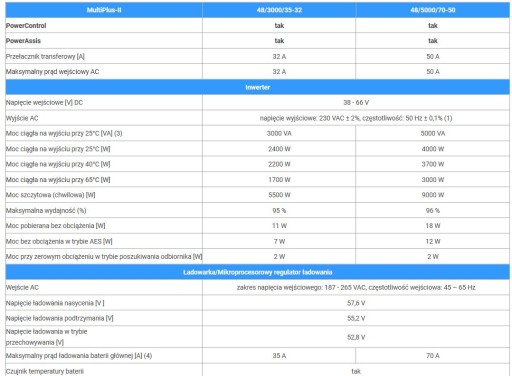Click the Wyjście AC output voltage description
The image size is (512, 376).
click(356, 118)
